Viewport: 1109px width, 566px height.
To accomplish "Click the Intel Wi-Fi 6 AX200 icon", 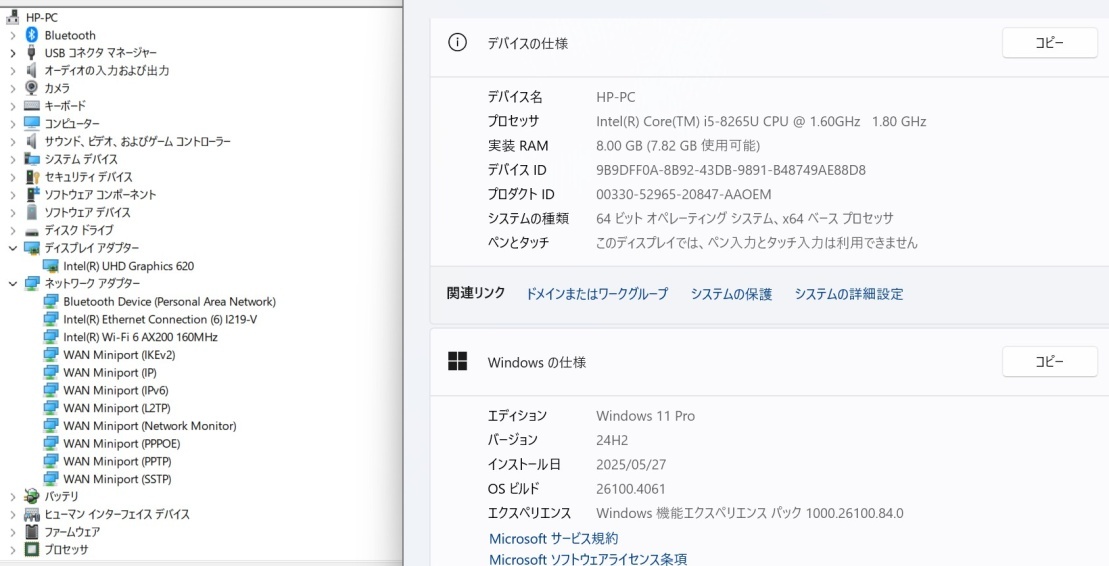I will tap(50, 337).
